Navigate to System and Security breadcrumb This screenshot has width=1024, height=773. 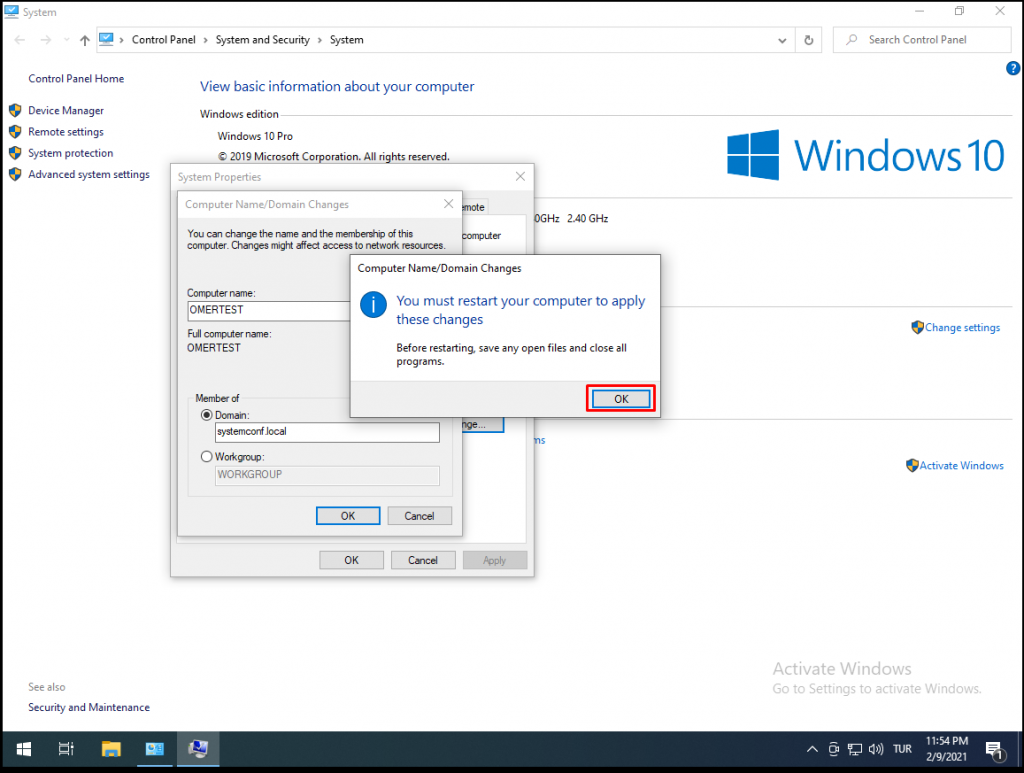(262, 40)
